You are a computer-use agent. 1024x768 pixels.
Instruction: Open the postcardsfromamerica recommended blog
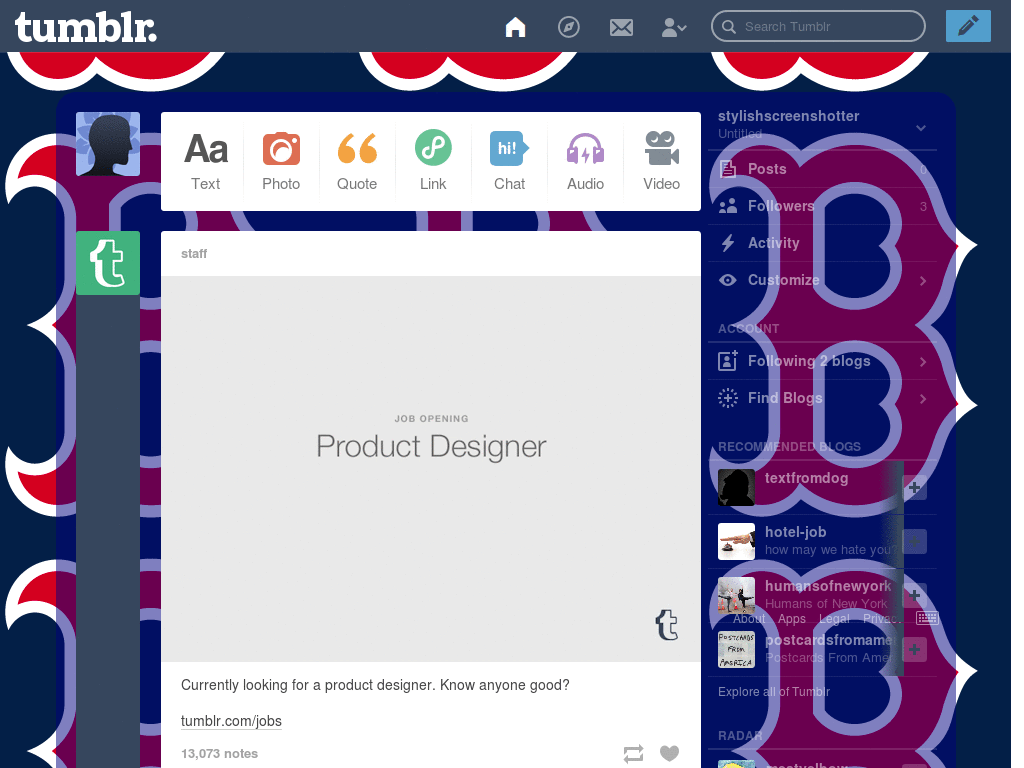[x=830, y=640]
